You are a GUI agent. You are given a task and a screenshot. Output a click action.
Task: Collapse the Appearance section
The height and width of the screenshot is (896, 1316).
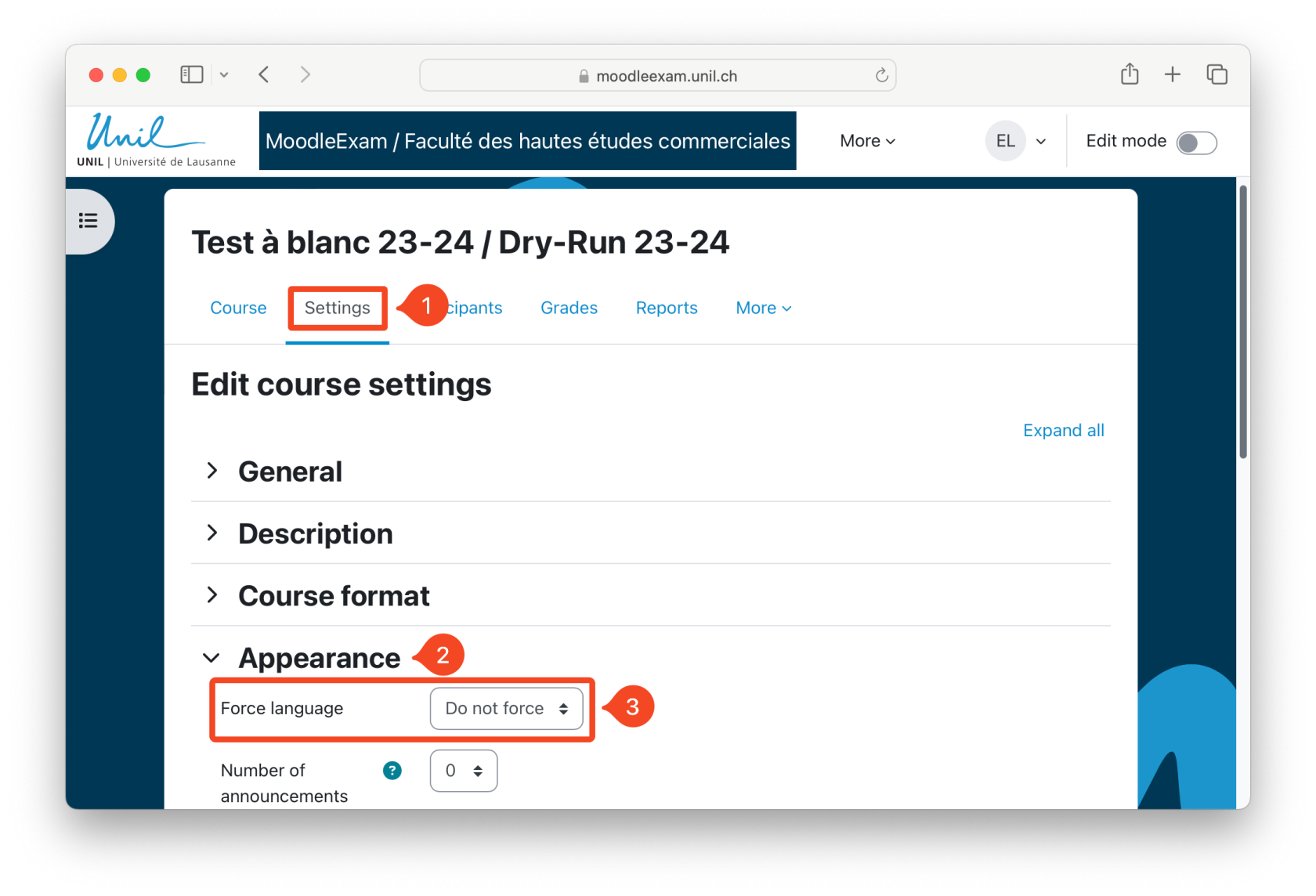(x=211, y=658)
